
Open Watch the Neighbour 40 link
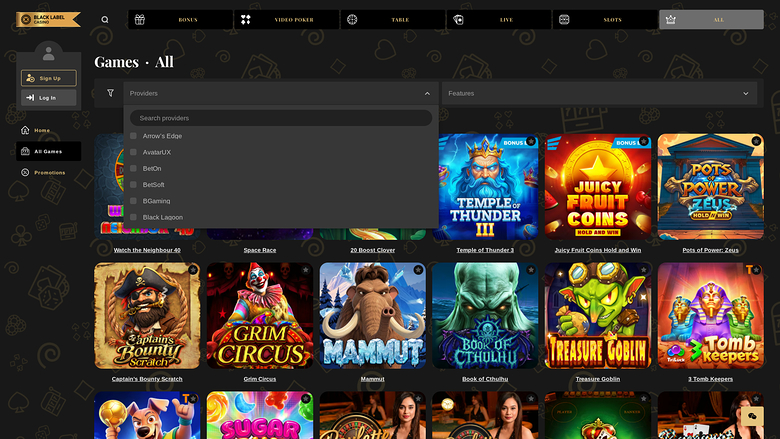[147, 250]
